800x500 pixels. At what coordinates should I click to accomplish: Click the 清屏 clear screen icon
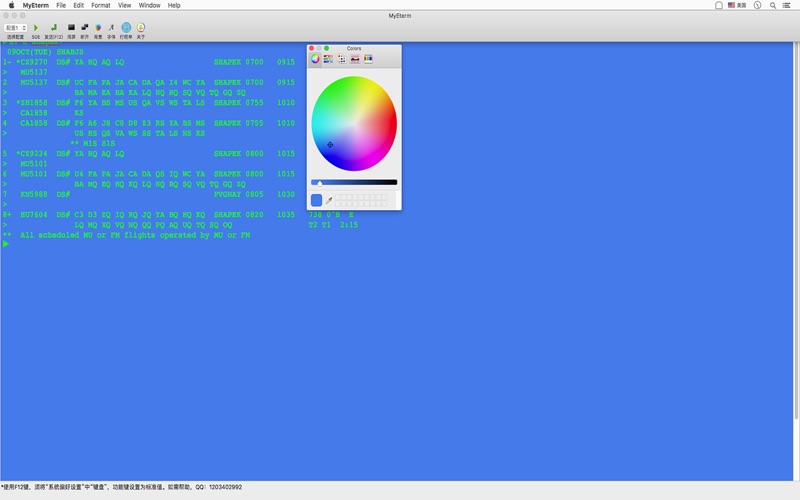[71, 28]
